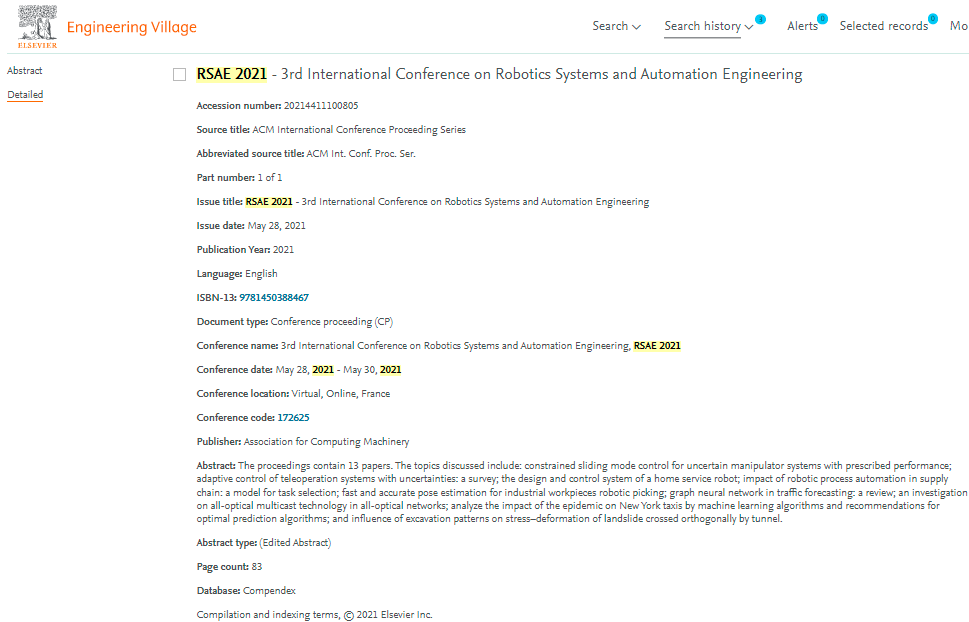Click the Alerts notification badge
The width and height of the screenshot is (969, 622).
[x=822, y=19]
